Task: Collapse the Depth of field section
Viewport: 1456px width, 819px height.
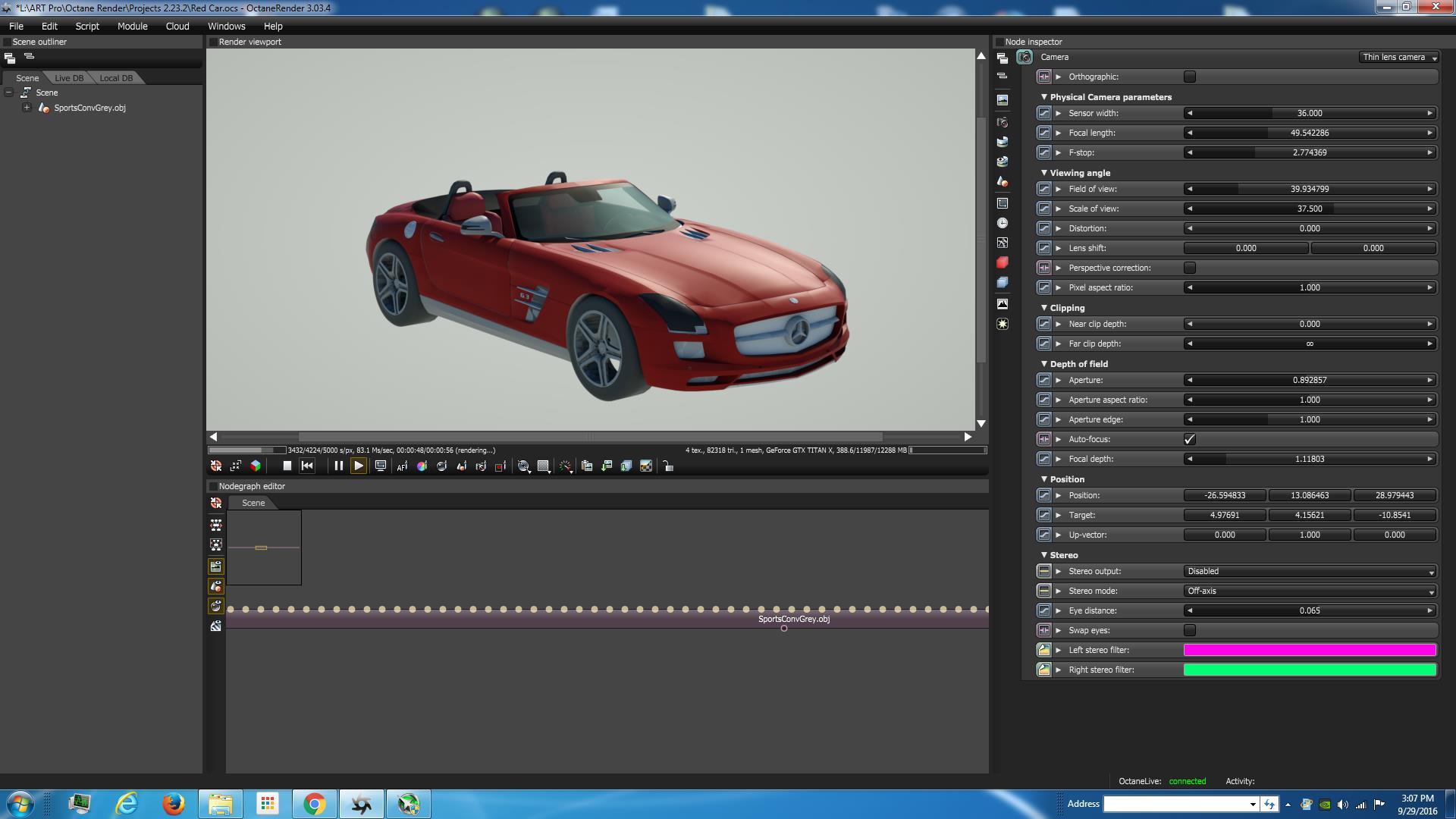Action: pyautogui.click(x=1044, y=364)
